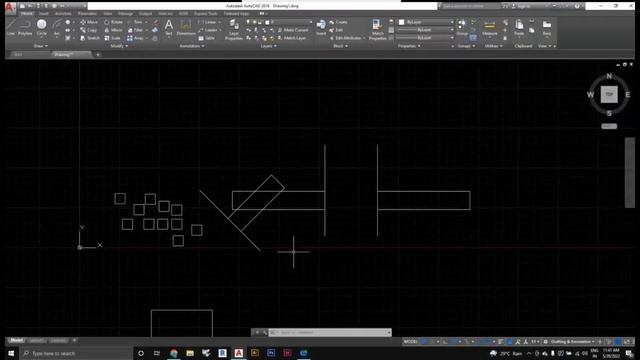Insert a Table from the Annotation panel
This screenshot has height=360, width=640.
click(x=207, y=38)
